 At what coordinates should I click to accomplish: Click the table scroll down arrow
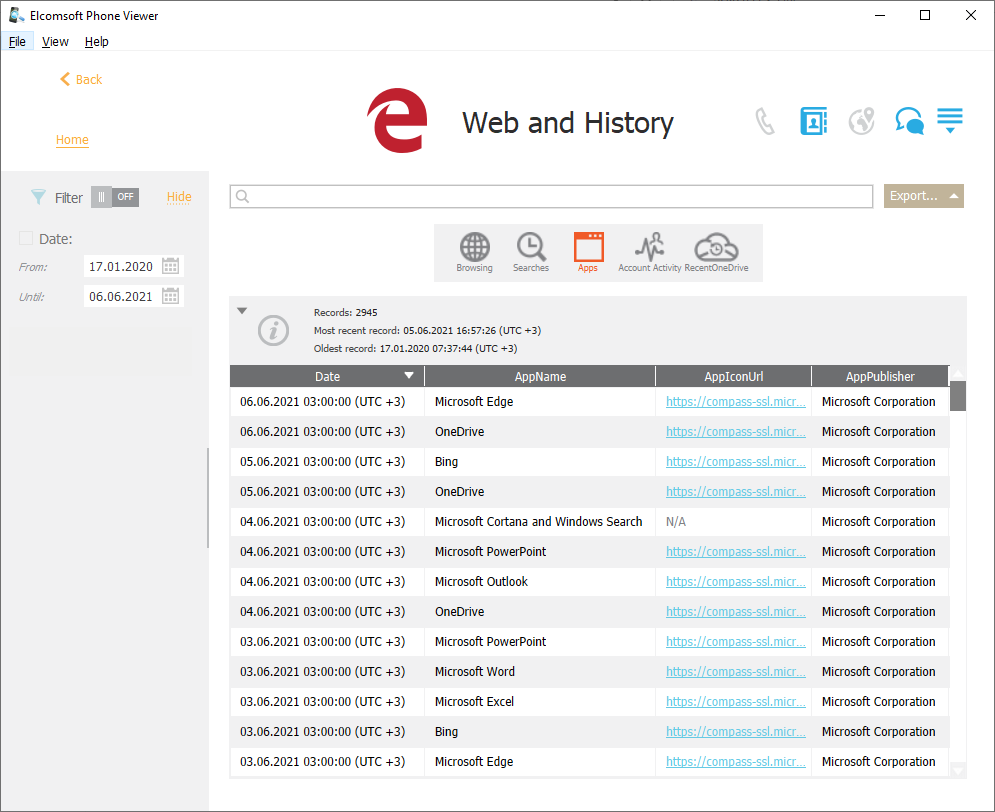point(958,771)
